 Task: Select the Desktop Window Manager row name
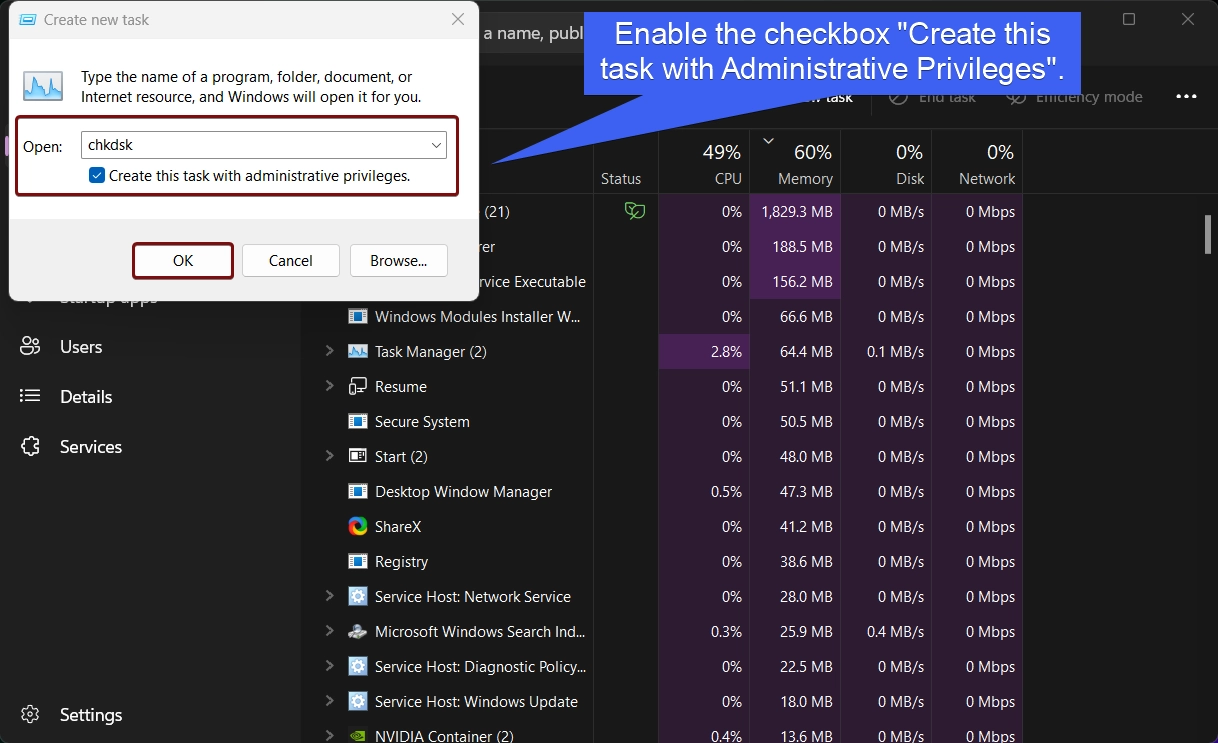point(463,492)
